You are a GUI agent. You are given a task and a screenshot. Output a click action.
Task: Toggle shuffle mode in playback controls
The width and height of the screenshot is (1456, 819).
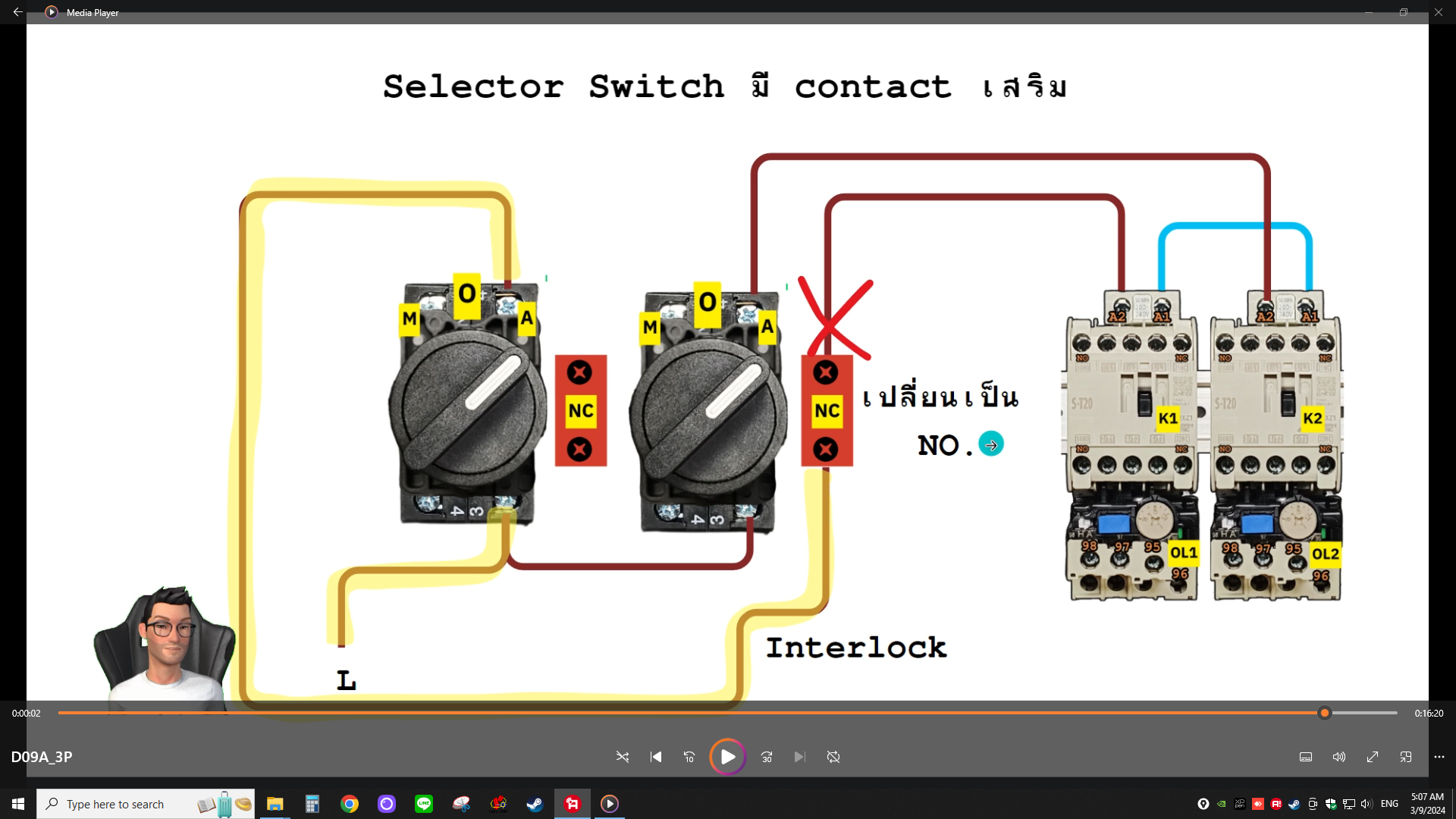(623, 757)
